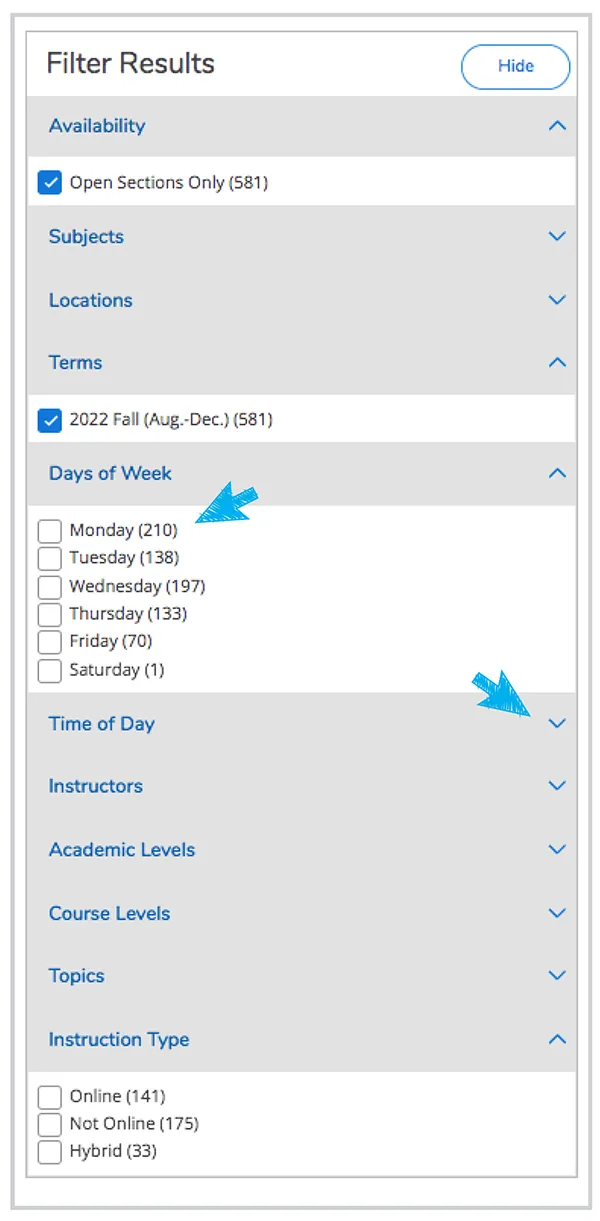Expand the Subjects filter section
The height and width of the screenshot is (1221, 600).
[x=557, y=236]
